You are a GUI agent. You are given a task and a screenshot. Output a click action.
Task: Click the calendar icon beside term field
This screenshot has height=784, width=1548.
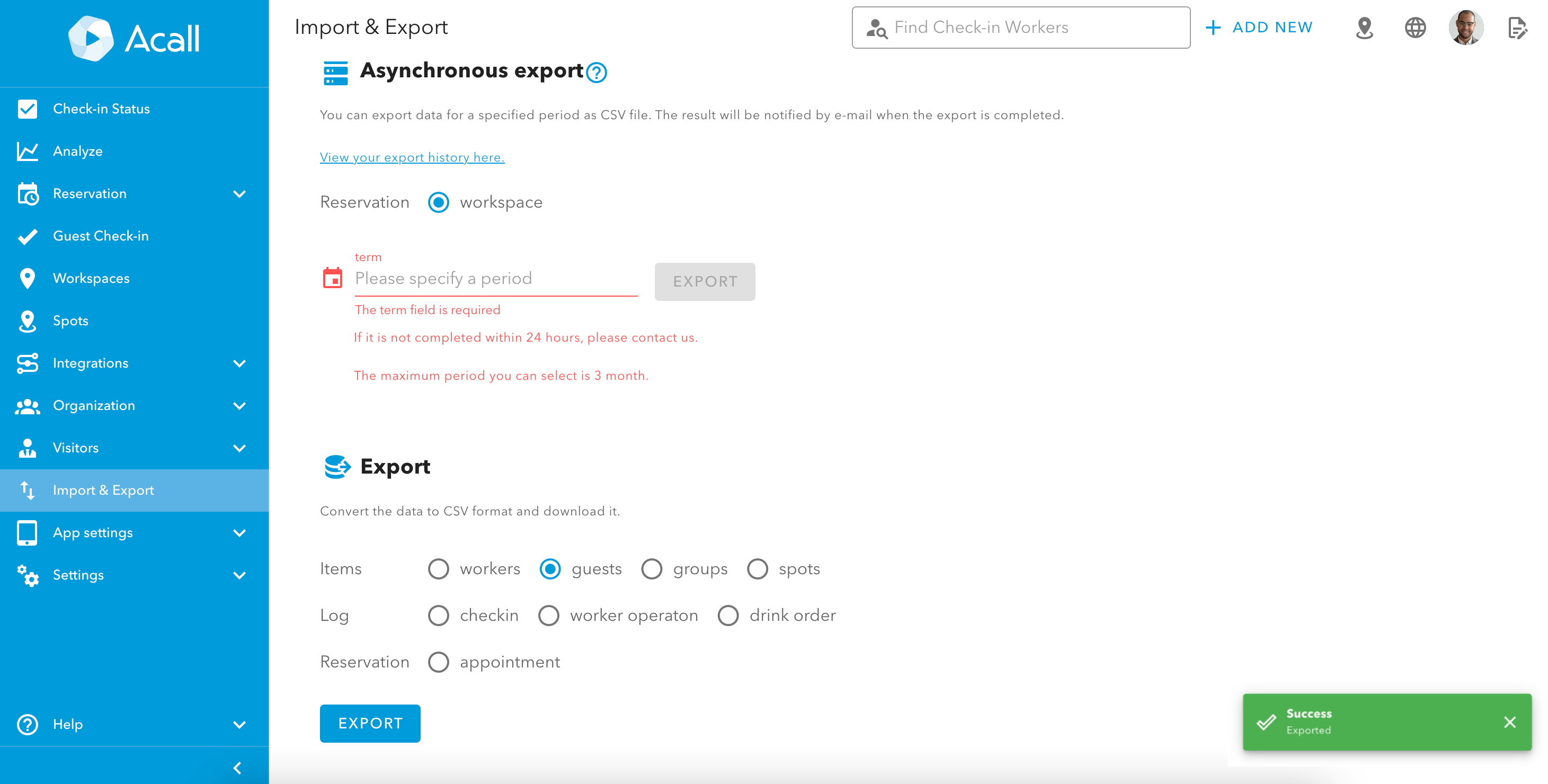coord(332,278)
